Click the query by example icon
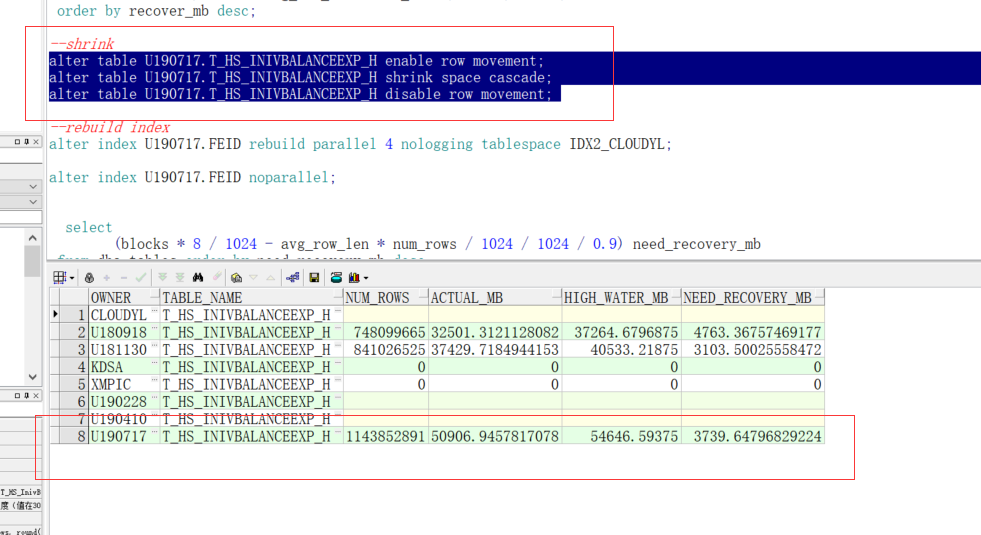This screenshot has height=535, width=981. (x=237, y=277)
